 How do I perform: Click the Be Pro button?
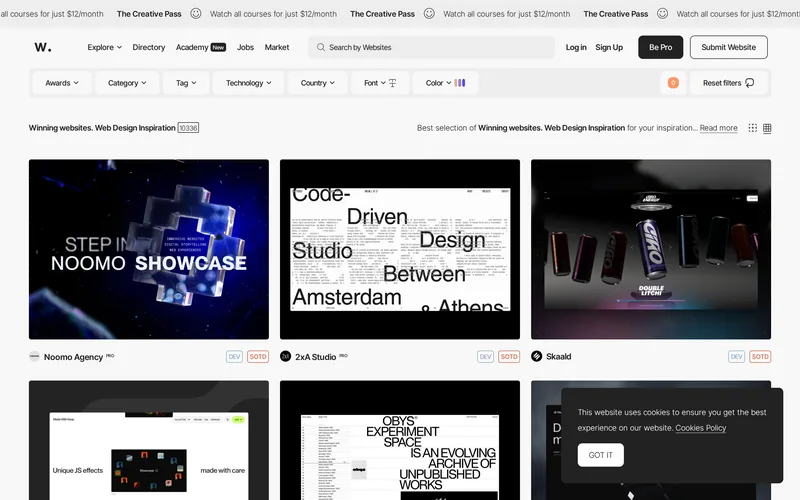pyautogui.click(x=660, y=47)
